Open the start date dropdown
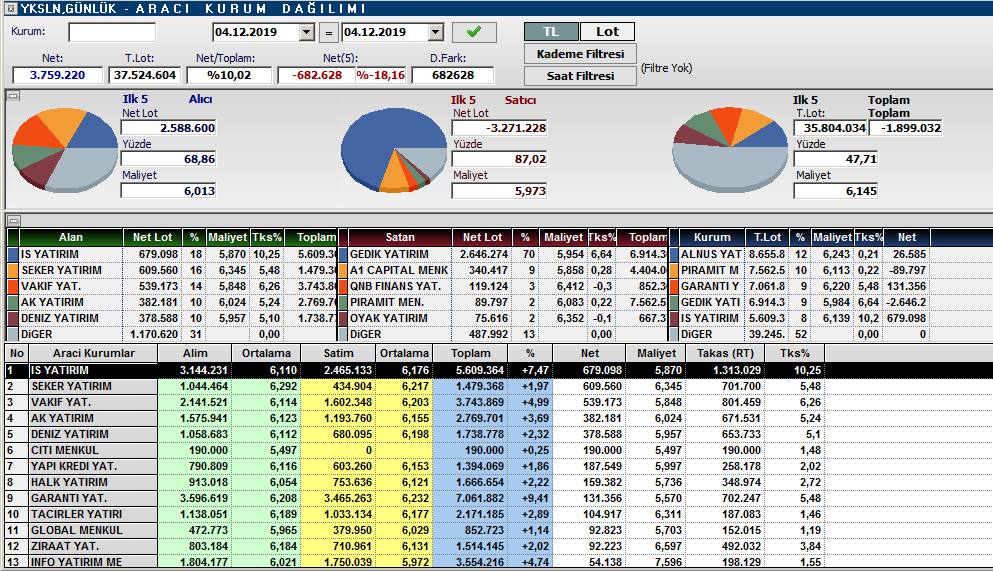Image resolution: width=993 pixels, height=571 pixels. pos(307,32)
